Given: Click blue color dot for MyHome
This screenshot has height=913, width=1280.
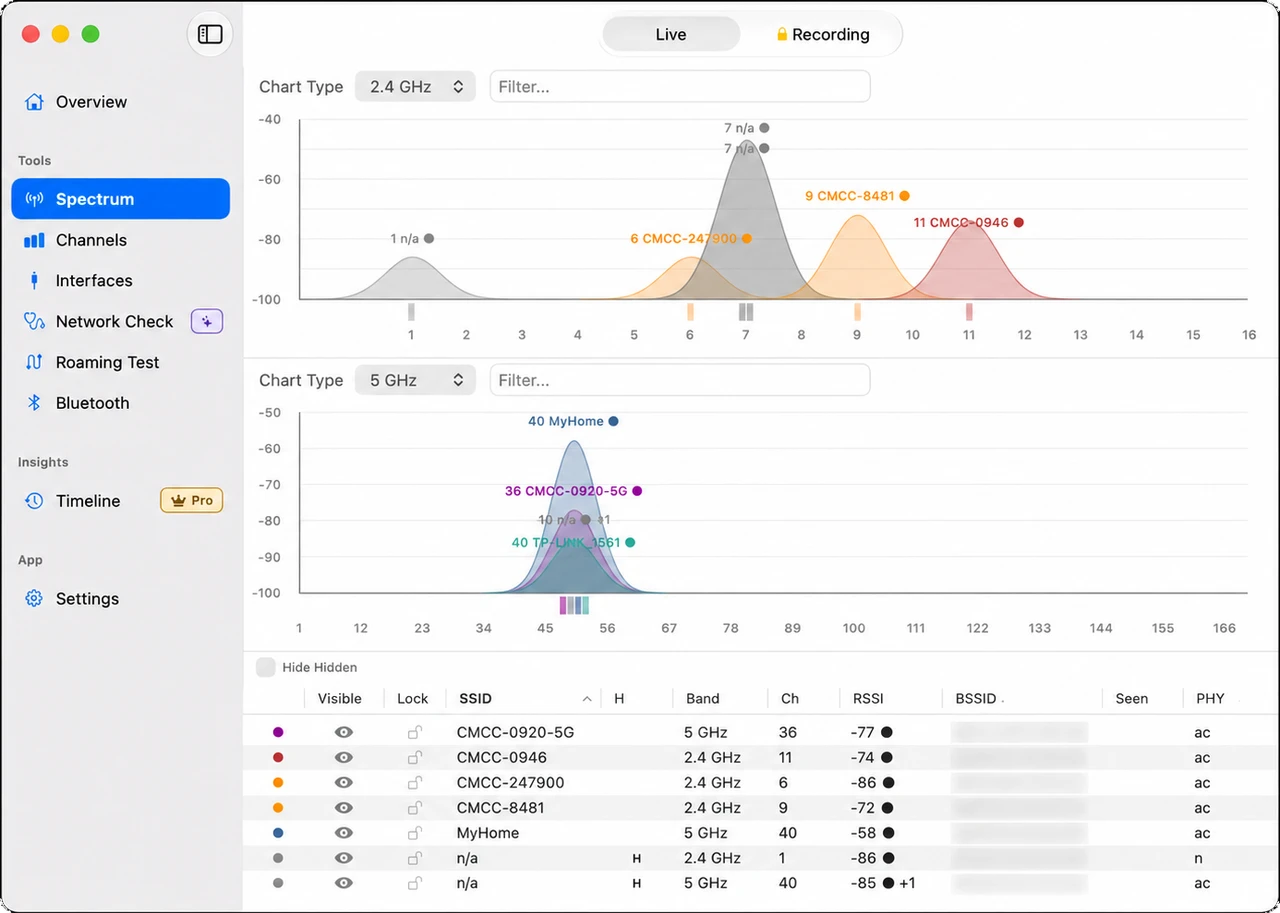Looking at the screenshot, I should click(x=278, y=833).
